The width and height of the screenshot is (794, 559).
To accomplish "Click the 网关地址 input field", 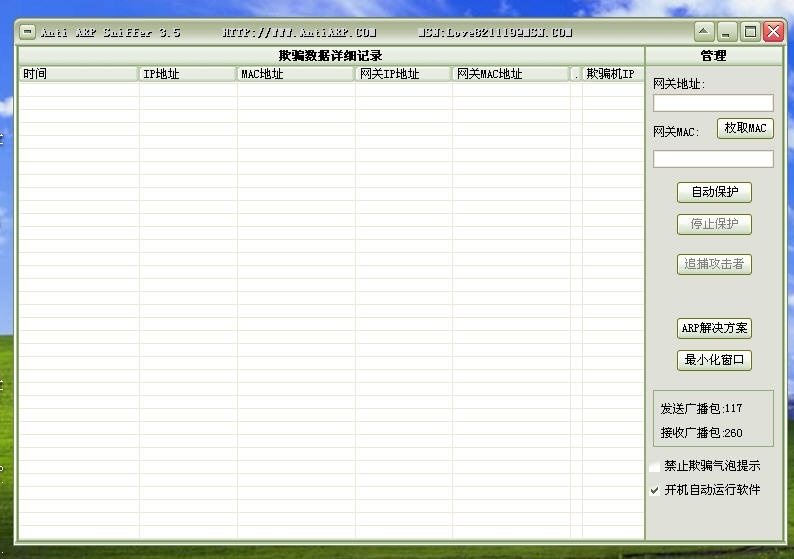I will [x=713, y=103].
